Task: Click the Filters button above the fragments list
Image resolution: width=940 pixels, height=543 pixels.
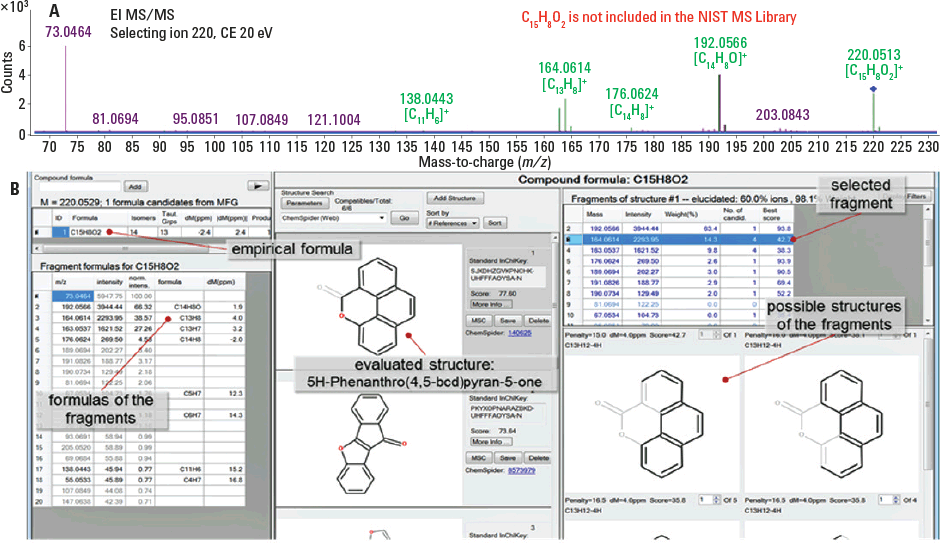Action: pos(916,197)
